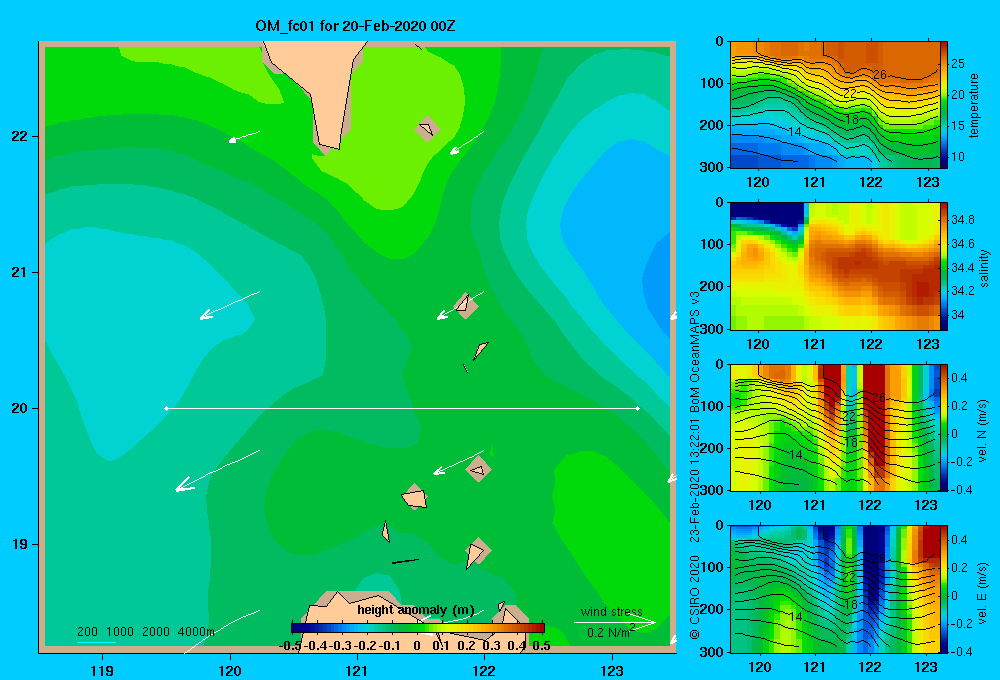The image size is (1000, 680).
Task: Click the 'height anomaly (m)' label
Action: point(416,610)
